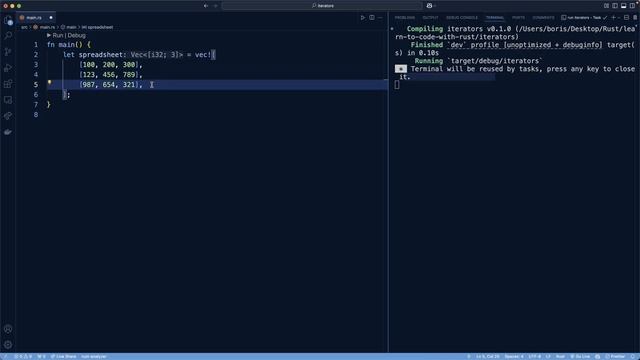Click the Ln 5, Col cursor position indicator

487,357
